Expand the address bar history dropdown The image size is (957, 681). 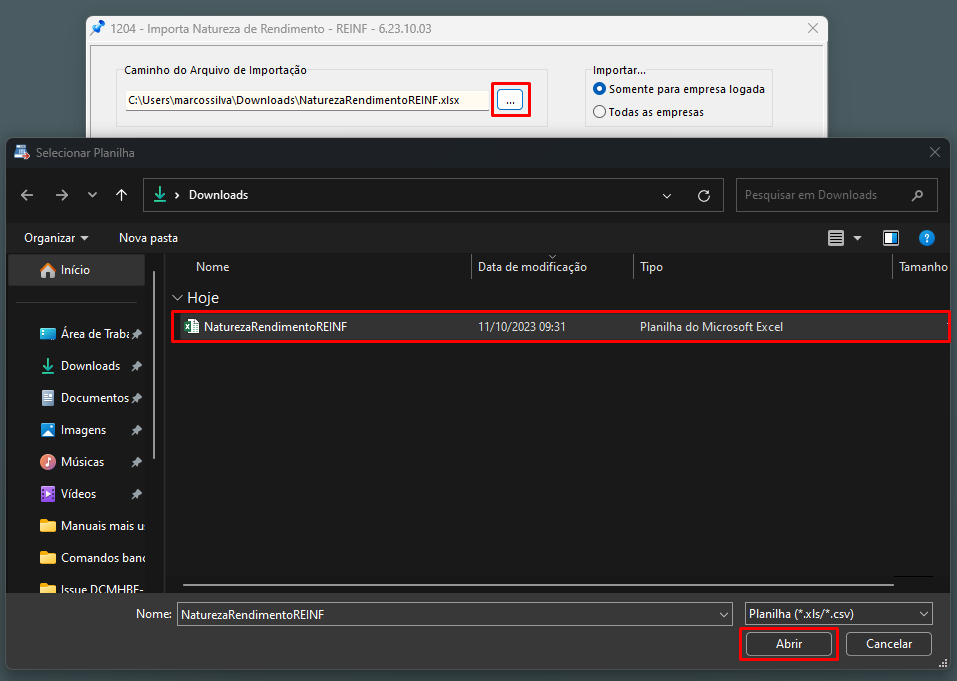click(x=667, y=196)
